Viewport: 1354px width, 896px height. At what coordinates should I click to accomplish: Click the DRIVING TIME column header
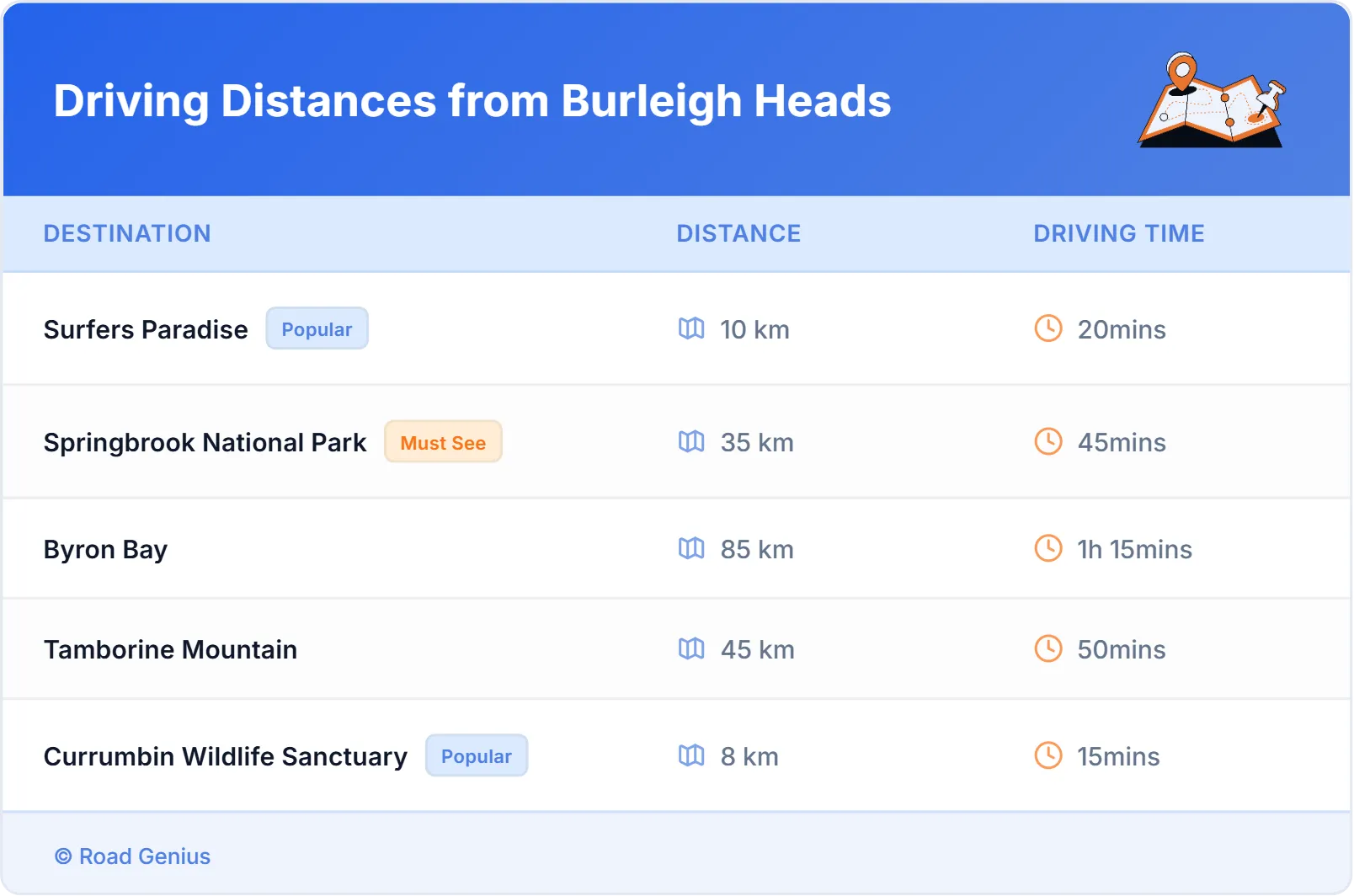1119,233
